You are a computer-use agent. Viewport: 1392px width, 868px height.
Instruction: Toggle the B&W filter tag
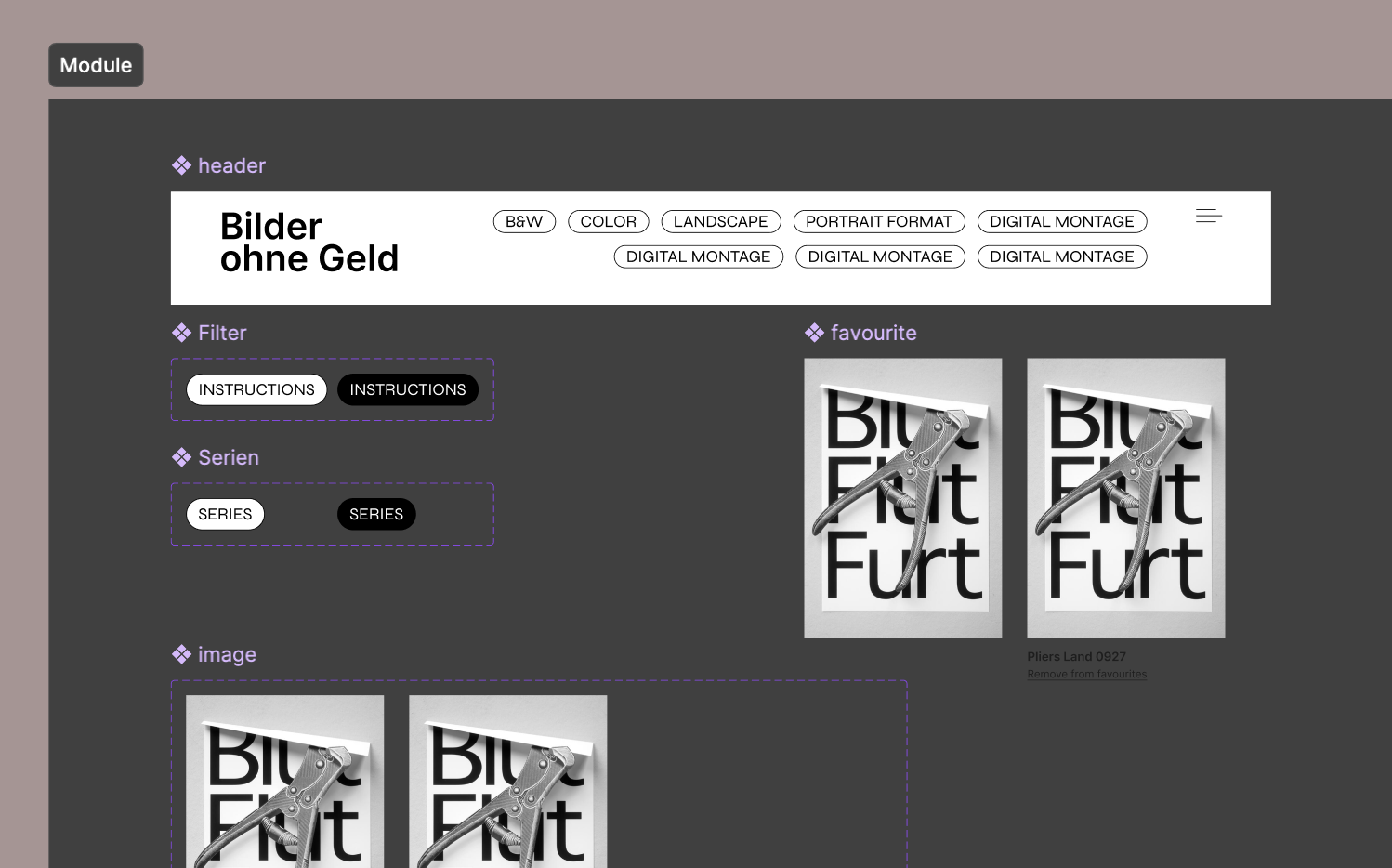[524, 221]
